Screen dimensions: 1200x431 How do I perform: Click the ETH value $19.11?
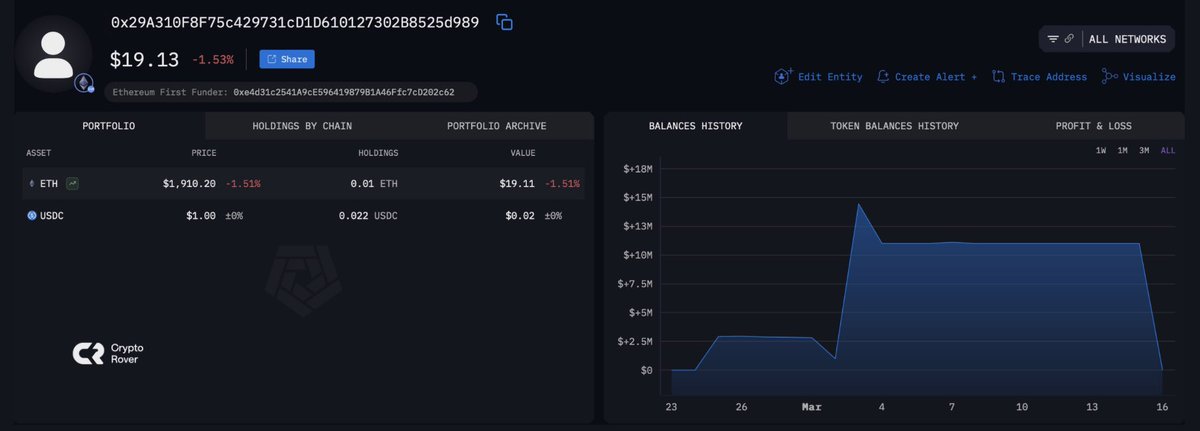coord(517,184)
